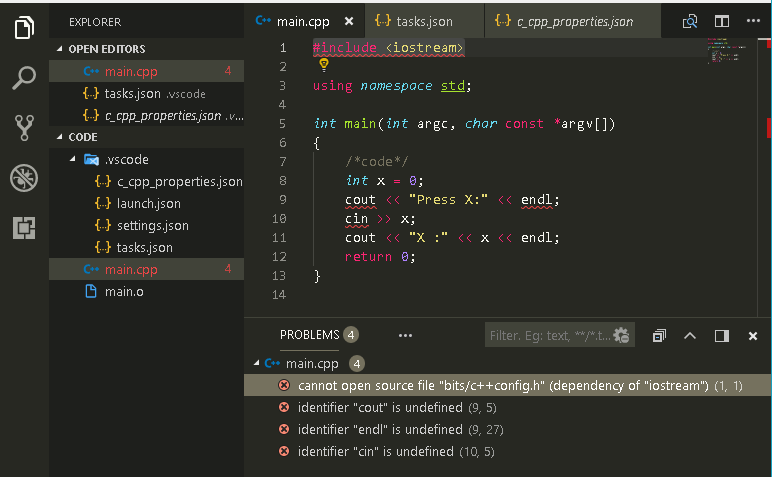Image resolution: width=772 pixels, height=477 pixels.
Task: Close the Problems panel
Action: (x=753, y=336)
